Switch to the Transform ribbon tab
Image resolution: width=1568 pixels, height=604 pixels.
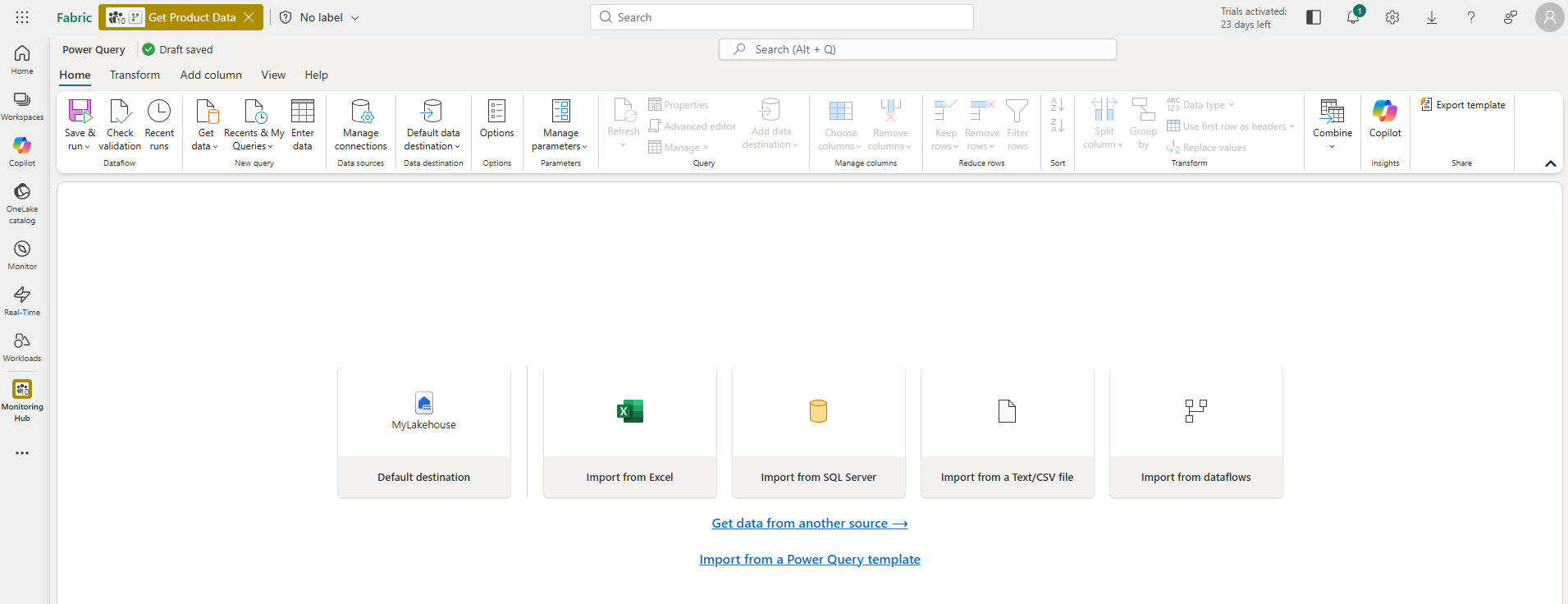pyautogui.click(x=135, y=75)
